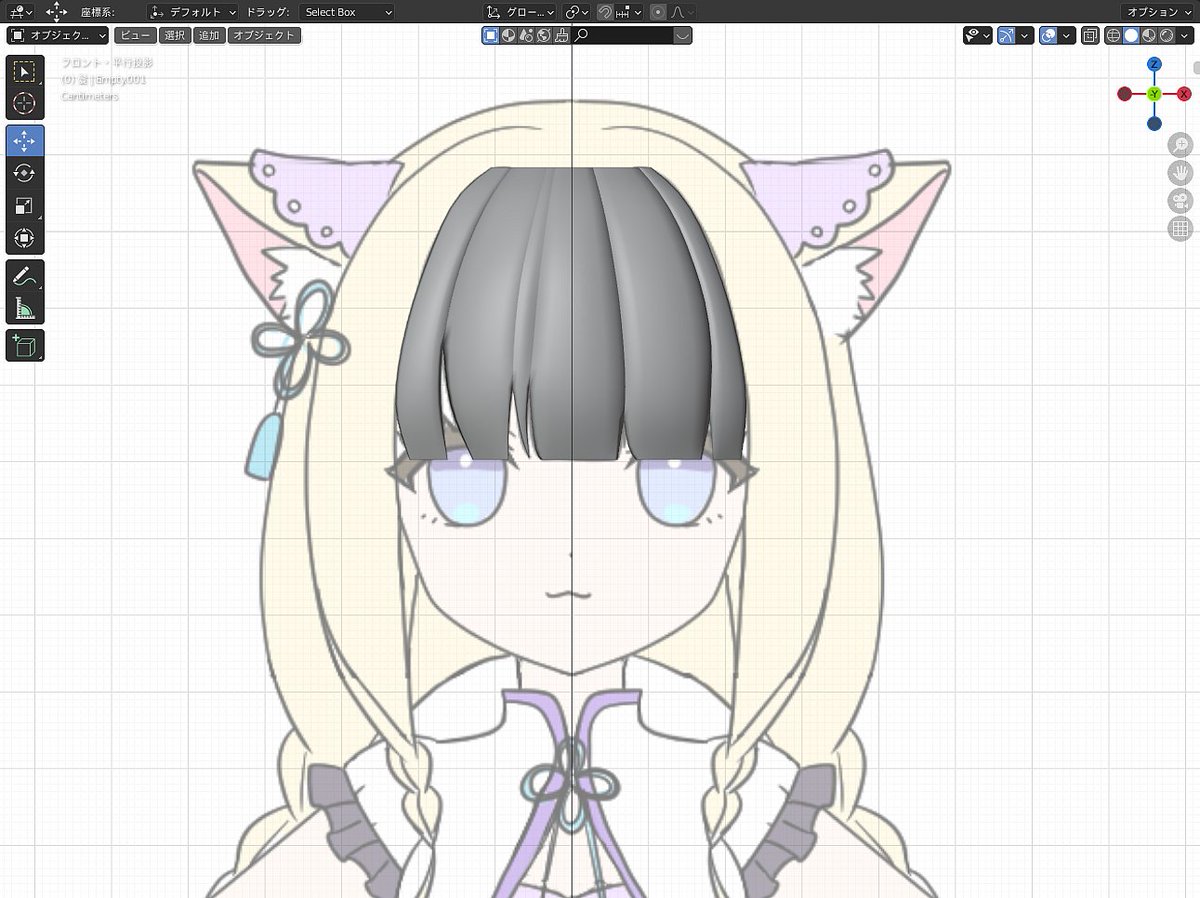
Task: Select the Scale tool
Action: tap(24, 204)
